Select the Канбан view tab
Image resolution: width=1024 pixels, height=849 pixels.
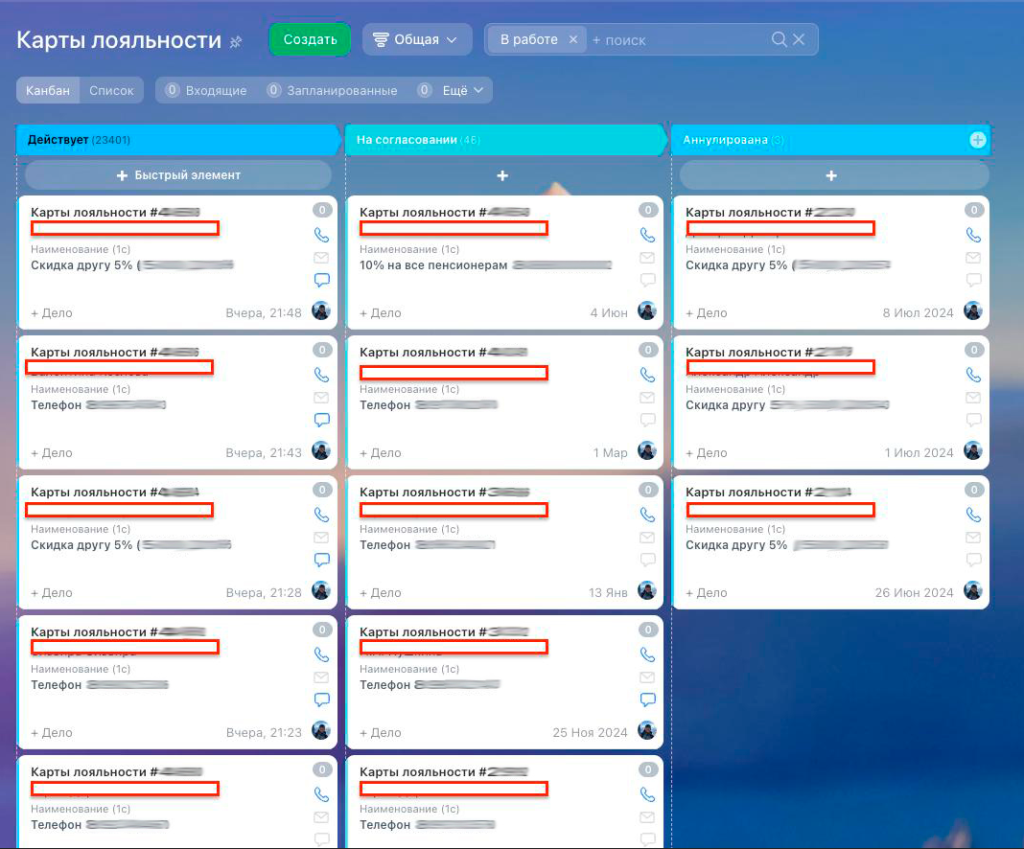[x=49, y=90]
